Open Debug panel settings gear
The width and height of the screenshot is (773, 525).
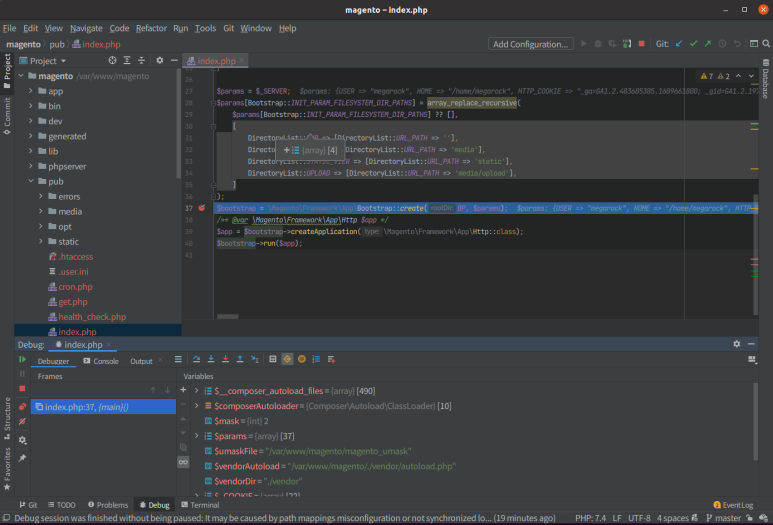click(737, 344)
